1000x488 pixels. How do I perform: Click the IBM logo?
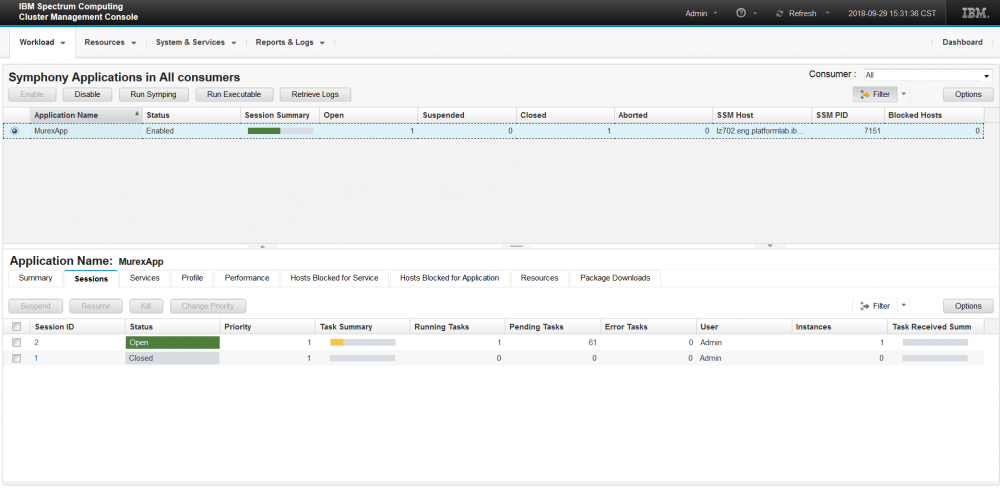[975, 14]
